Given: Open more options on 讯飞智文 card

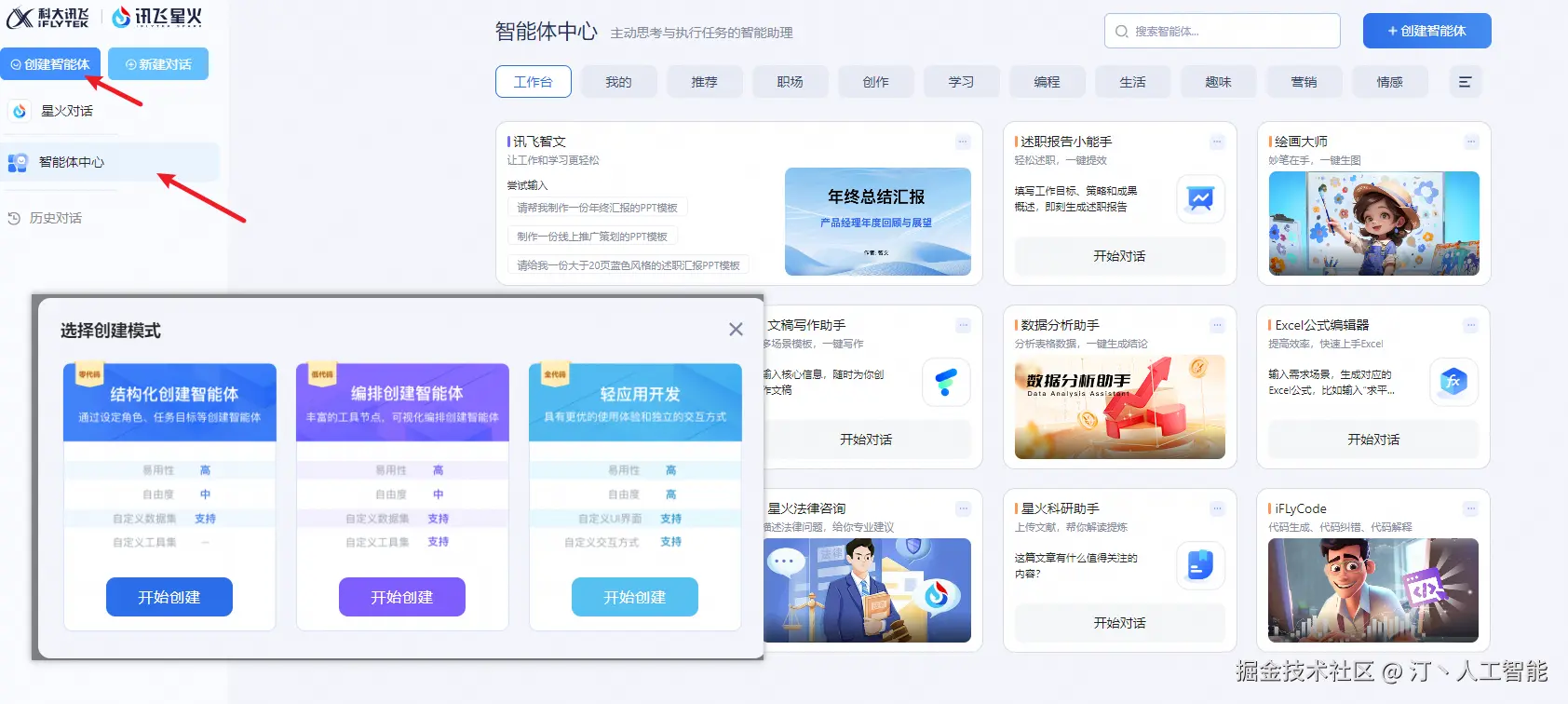Looking at the screenshot, I should (x=963, y=142).
